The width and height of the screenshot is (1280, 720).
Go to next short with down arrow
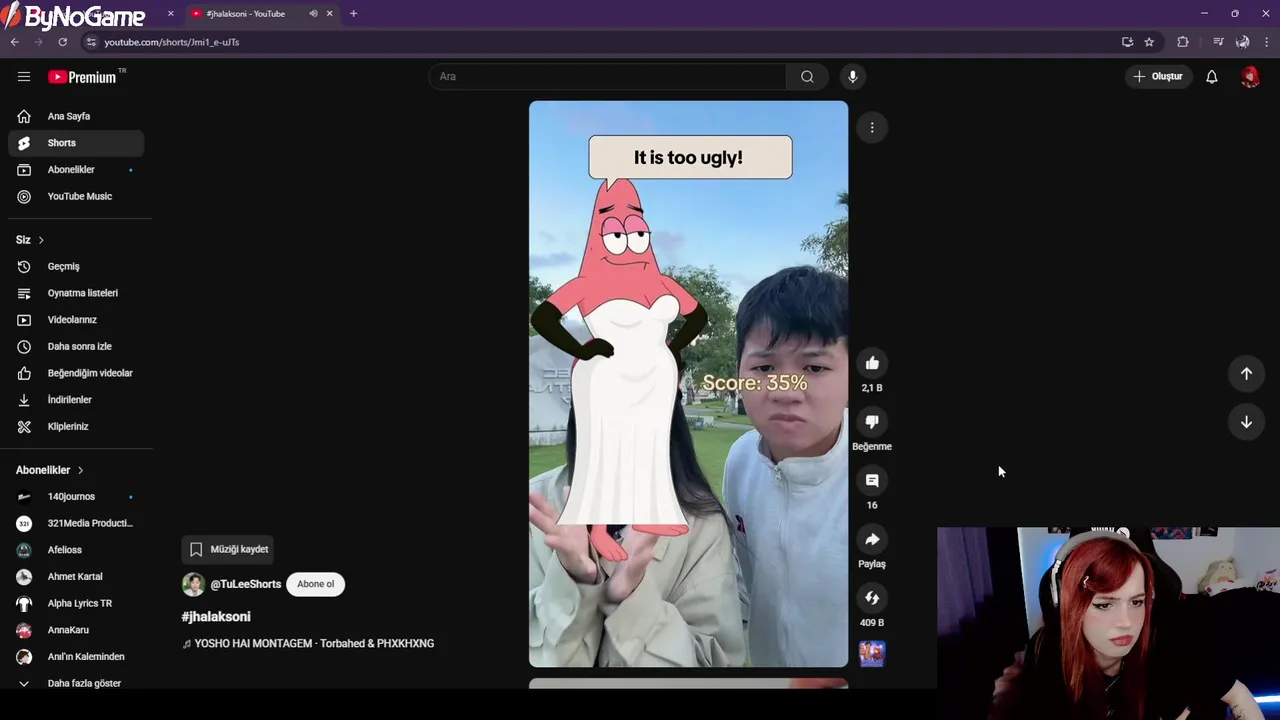[x=1246, y=422]
